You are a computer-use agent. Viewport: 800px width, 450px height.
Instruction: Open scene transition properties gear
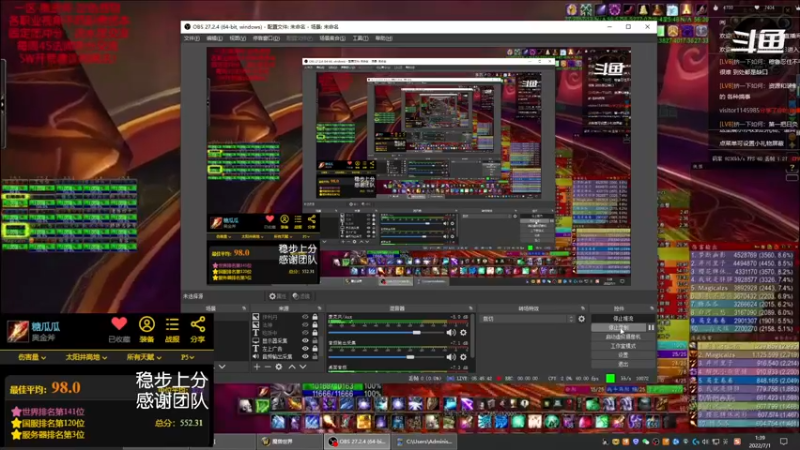click(x=582, y=319)
